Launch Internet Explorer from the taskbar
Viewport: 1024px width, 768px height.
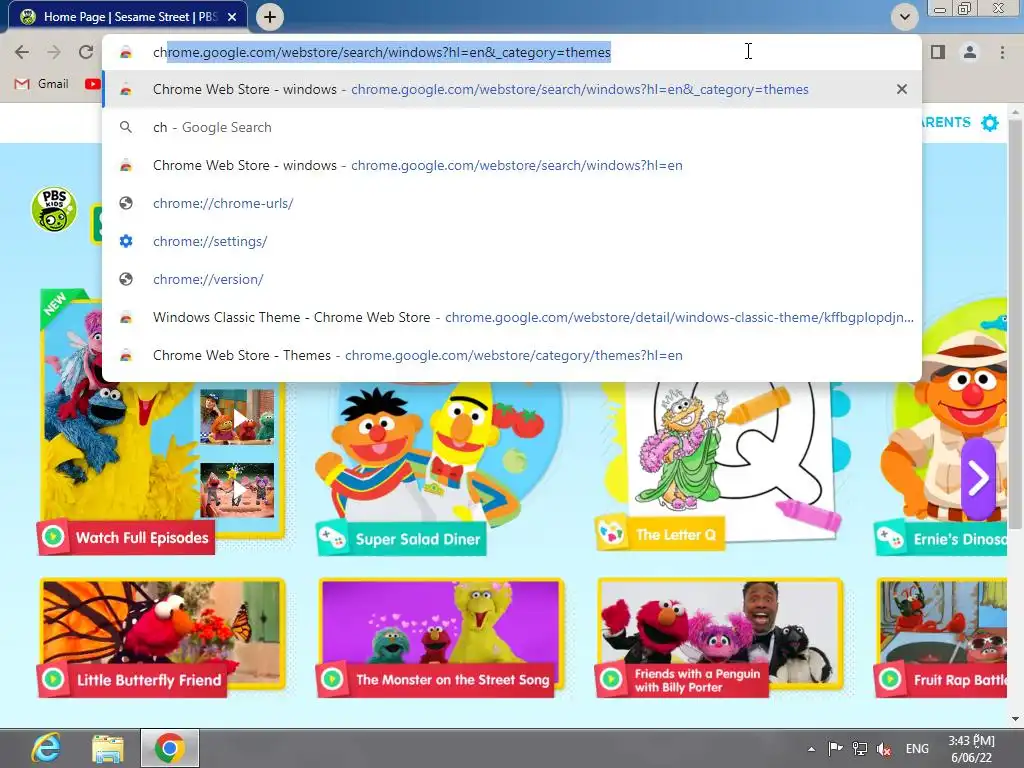[46, 748]
